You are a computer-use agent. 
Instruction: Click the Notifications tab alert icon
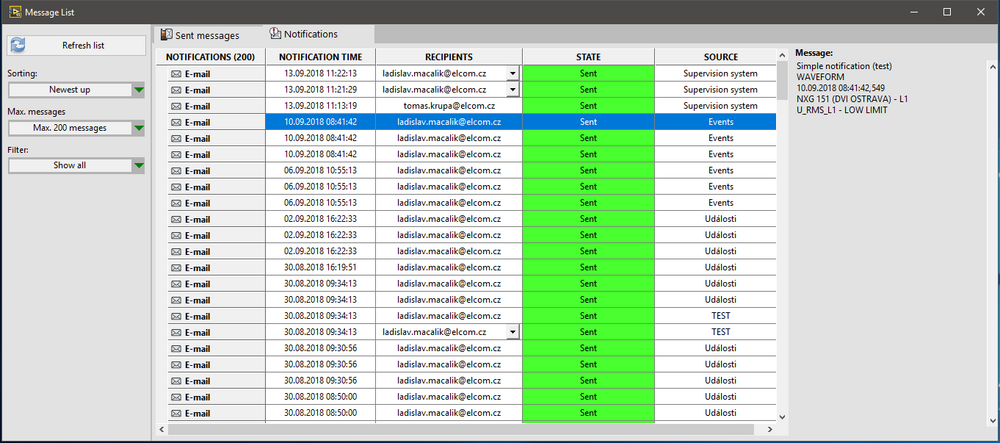[275, 34]
